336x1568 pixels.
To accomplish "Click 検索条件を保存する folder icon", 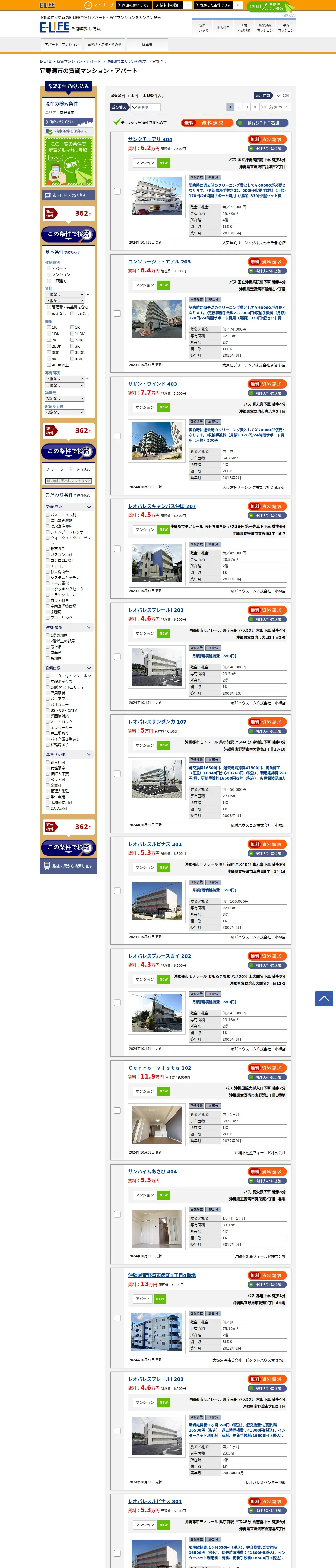I will 68,131.
